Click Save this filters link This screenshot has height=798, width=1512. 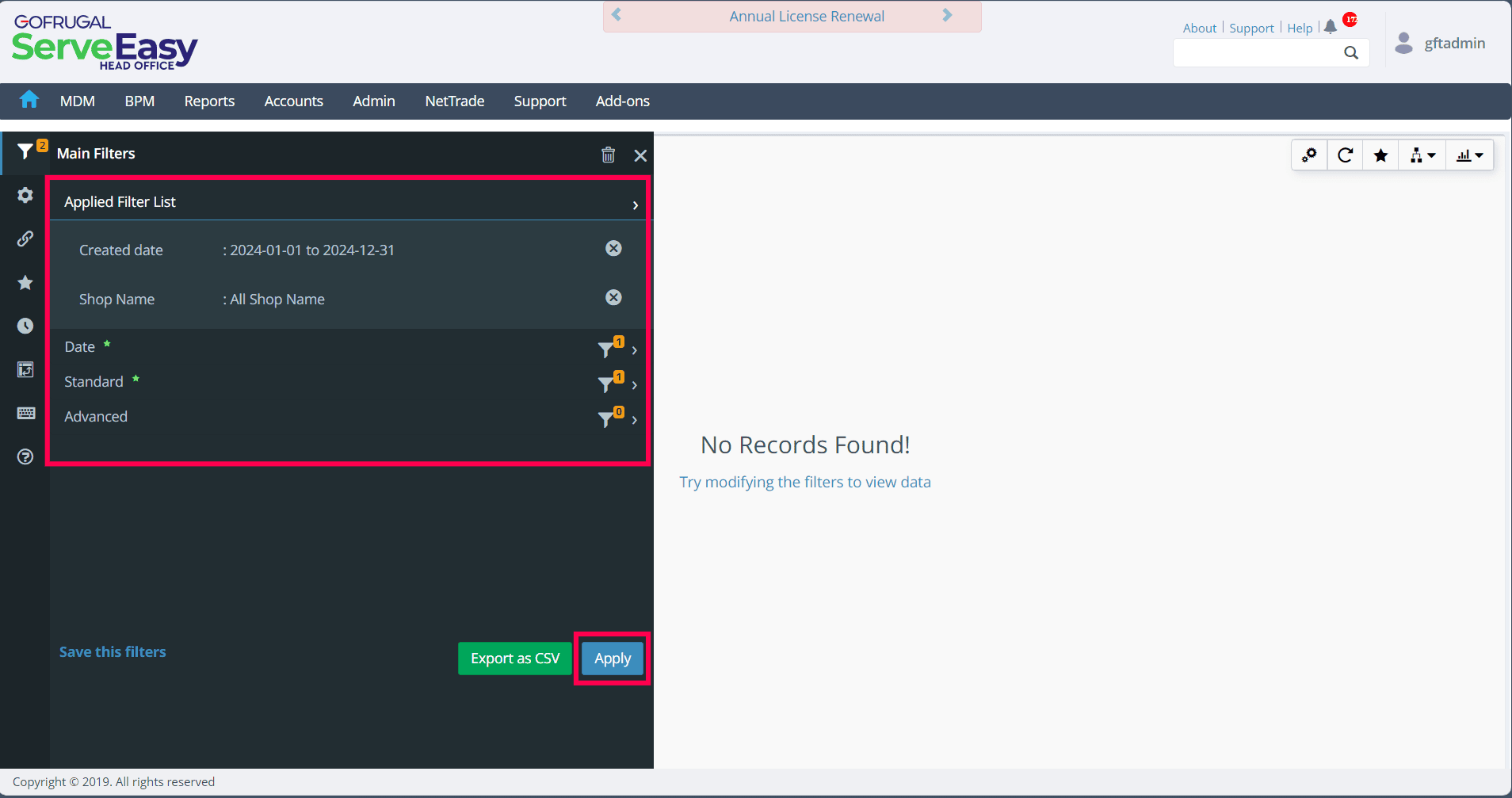coord(113,651)
